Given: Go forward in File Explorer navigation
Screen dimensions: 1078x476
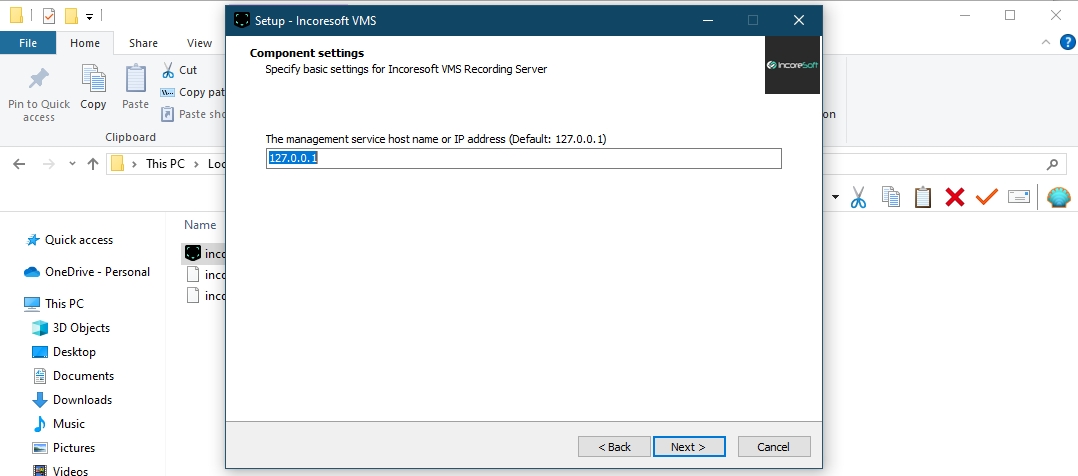Looking at the screenshot, I should 48,164.
